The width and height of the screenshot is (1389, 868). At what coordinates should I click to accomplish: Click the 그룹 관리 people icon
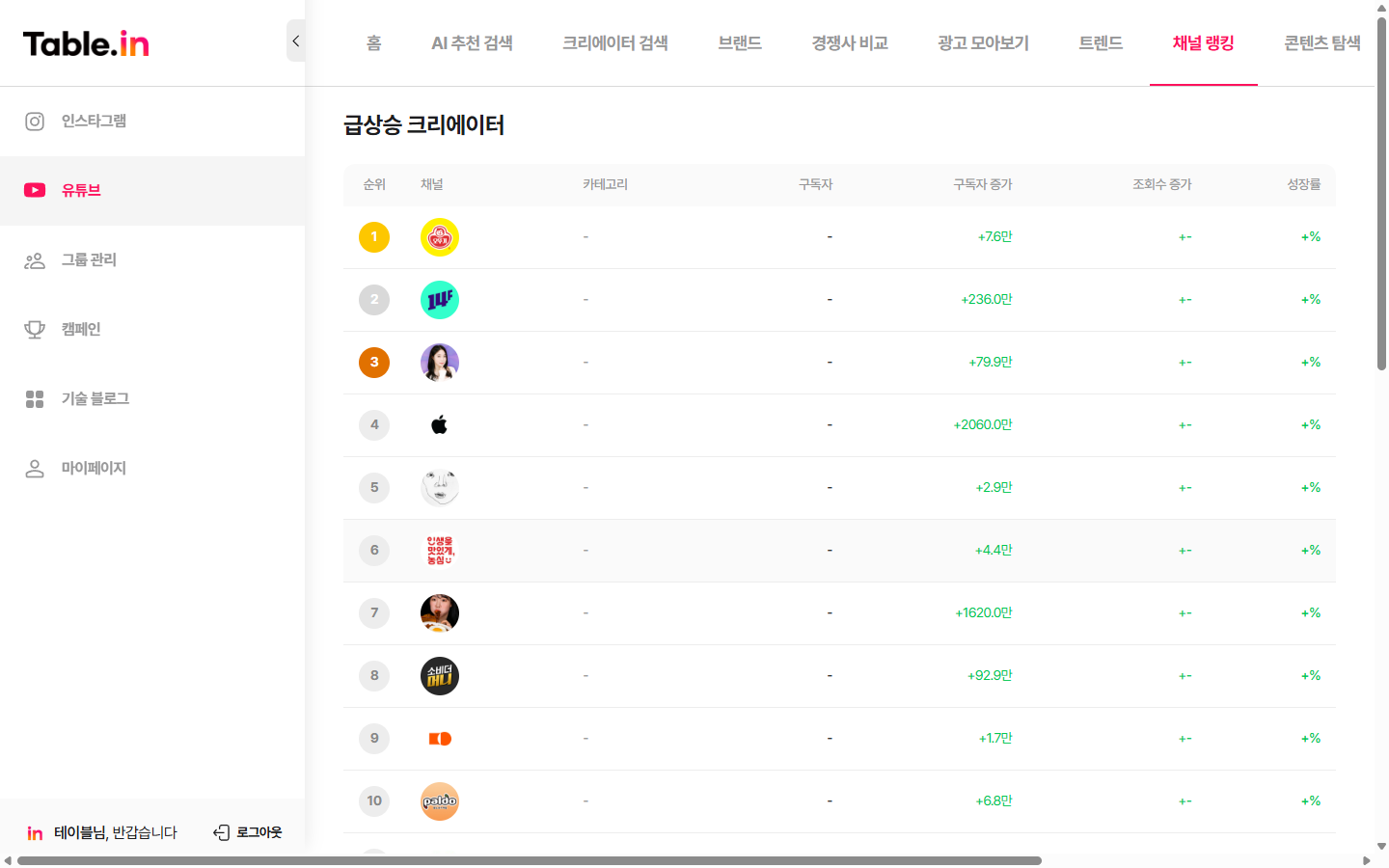click(35, 259)
